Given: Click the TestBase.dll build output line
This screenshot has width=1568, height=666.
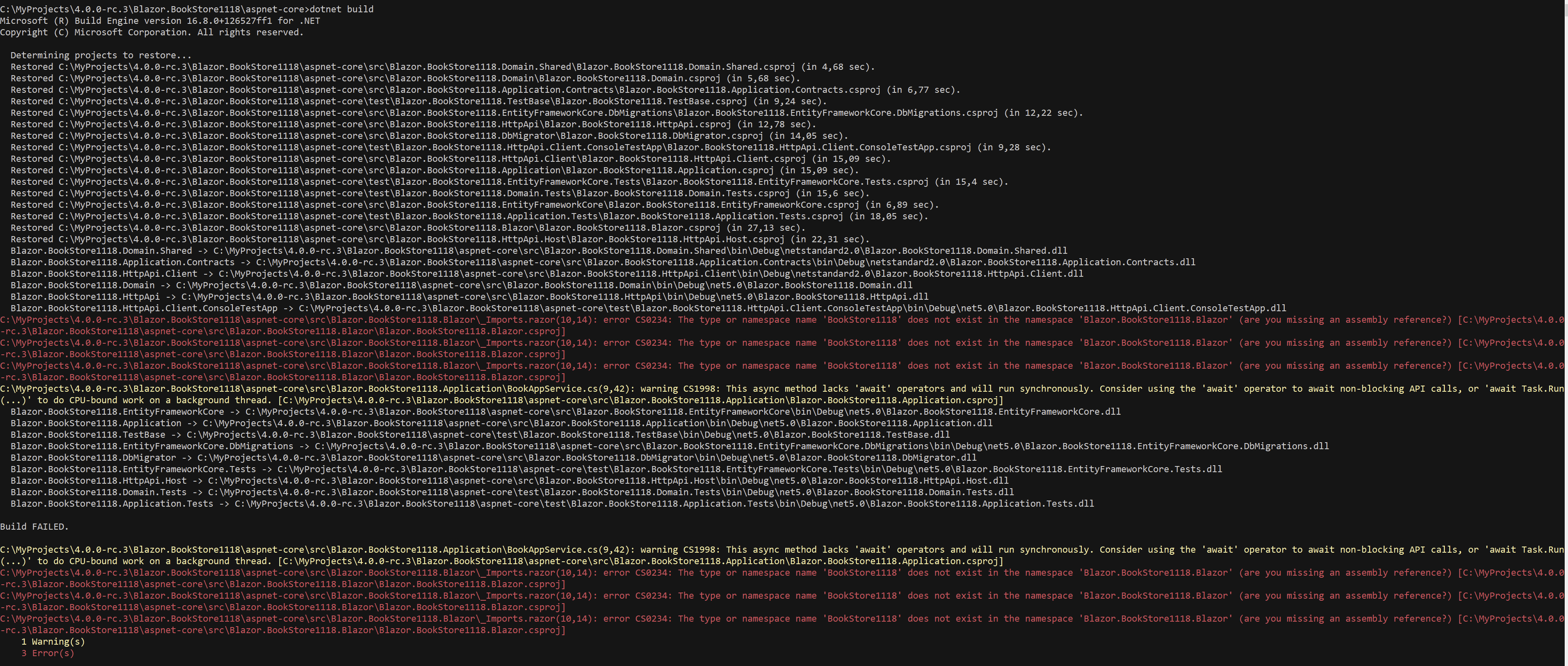Looking at the screenshot, I should click(480, 435).
